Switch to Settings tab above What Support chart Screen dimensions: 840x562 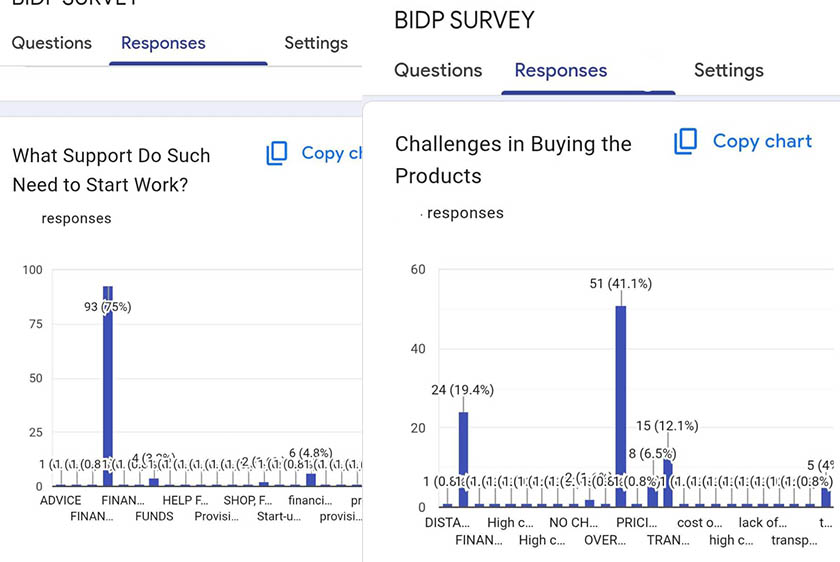tap(316, 43)
